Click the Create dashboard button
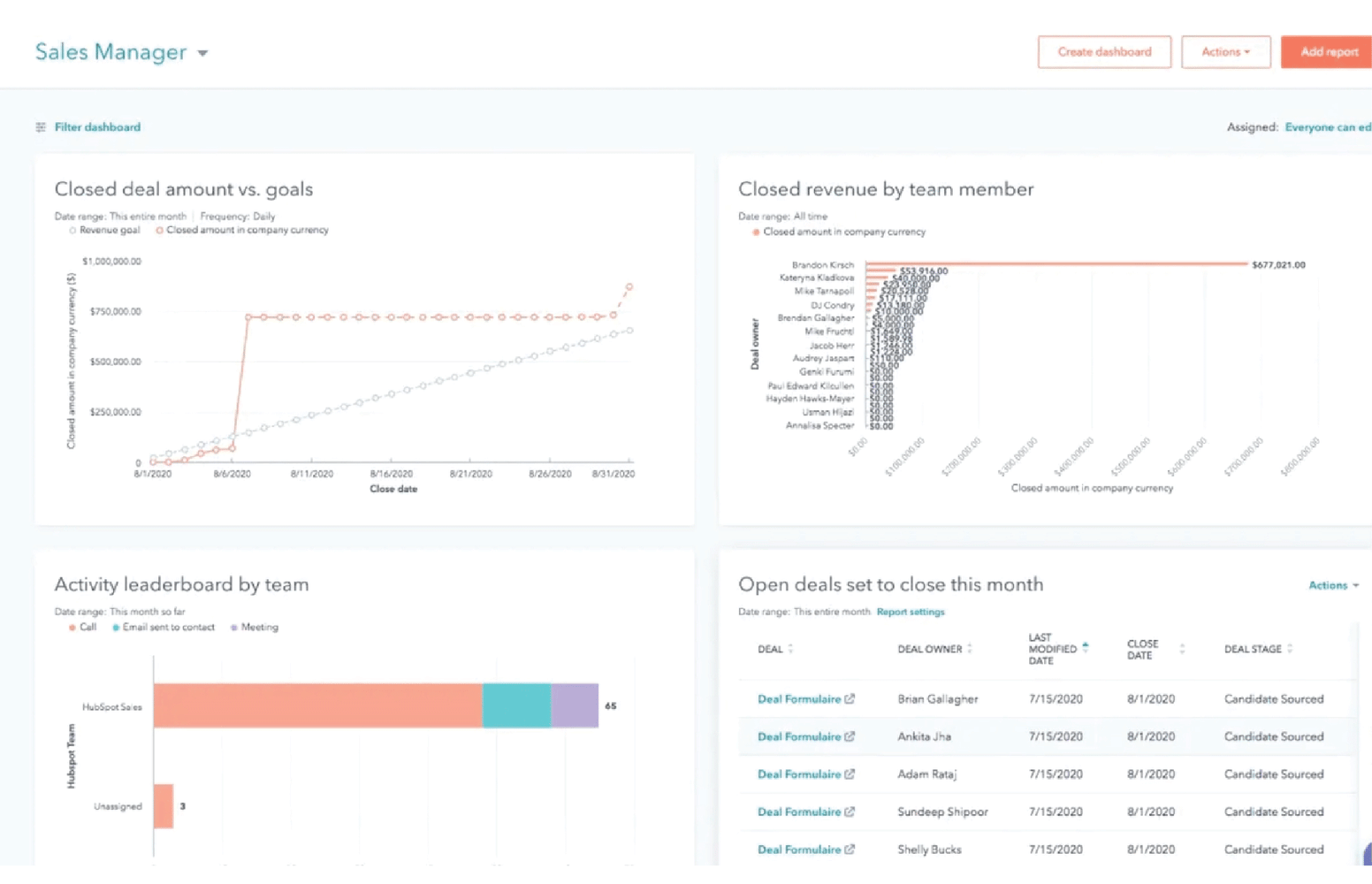 coord(1103,51)
